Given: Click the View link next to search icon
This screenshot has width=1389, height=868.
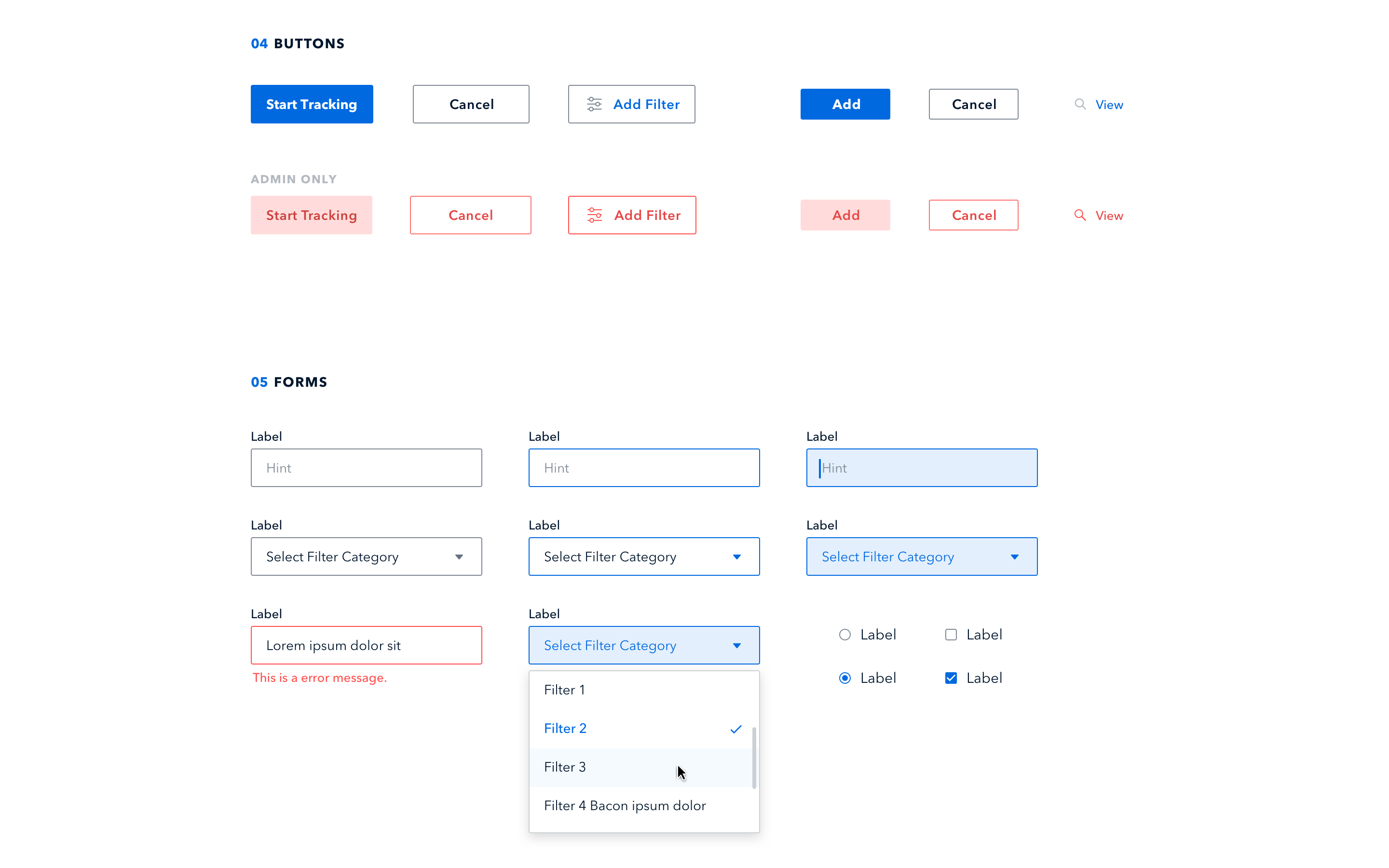Looking at the screenshot, I should point(1109,104).
